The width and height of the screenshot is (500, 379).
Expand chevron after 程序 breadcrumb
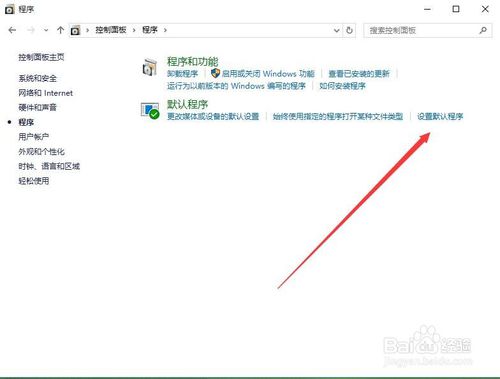coord(165,30)
